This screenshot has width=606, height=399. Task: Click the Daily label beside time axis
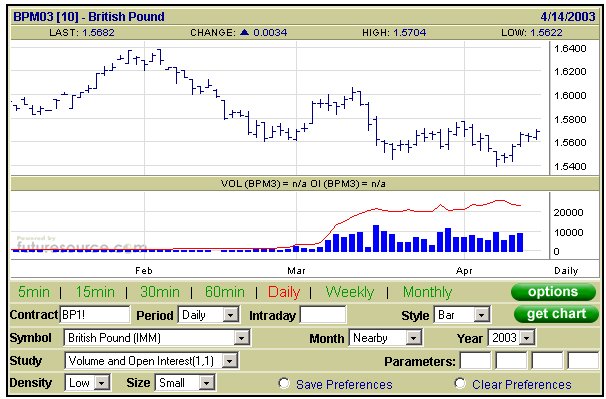566,271
